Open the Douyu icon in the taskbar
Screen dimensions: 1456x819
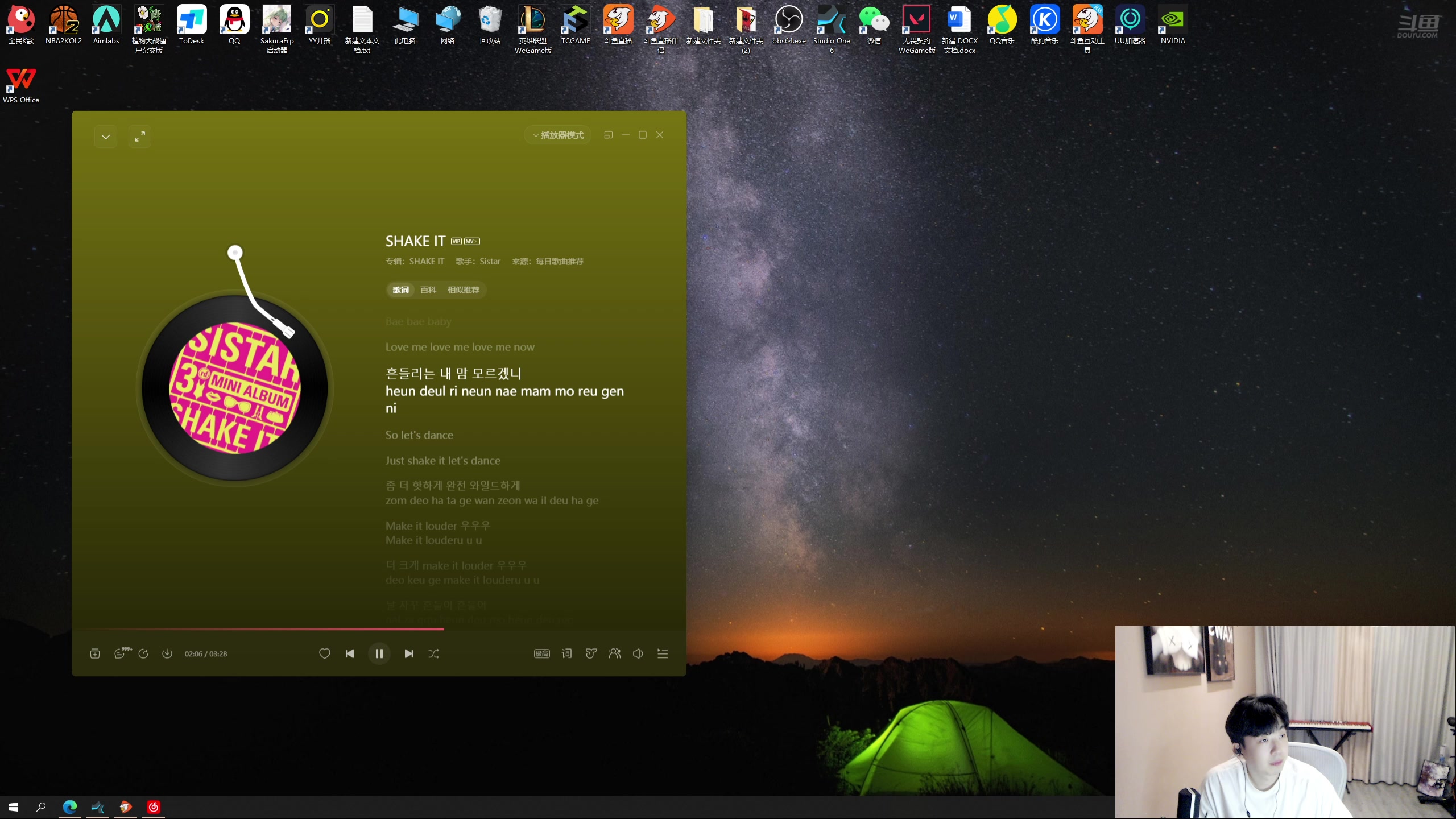coord(126,807)
